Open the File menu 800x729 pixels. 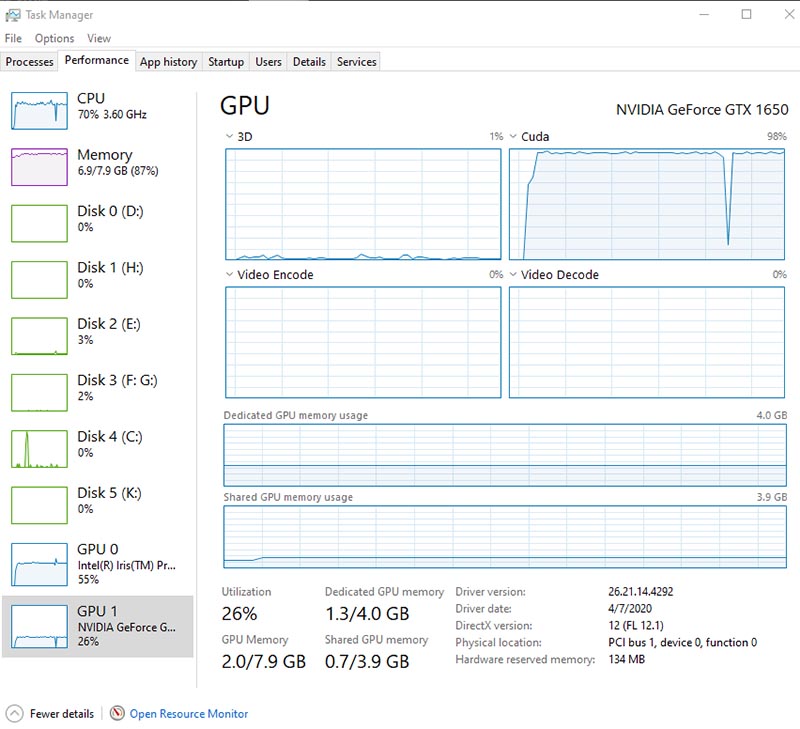point(13,38)
